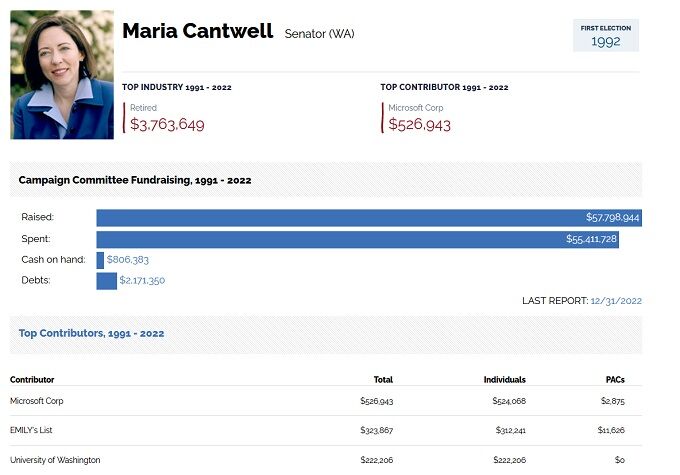
Task: Click the Retired top industry amount
Action: (x=167, y=124)
